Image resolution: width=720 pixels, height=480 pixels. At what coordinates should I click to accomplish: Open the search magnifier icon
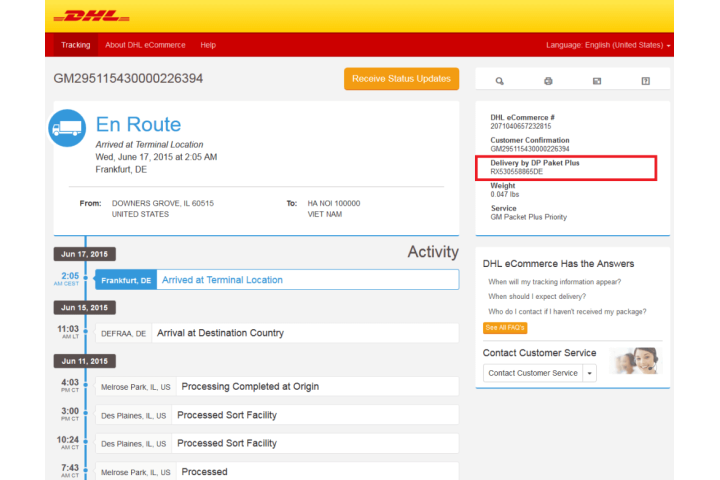coord(500,81)
